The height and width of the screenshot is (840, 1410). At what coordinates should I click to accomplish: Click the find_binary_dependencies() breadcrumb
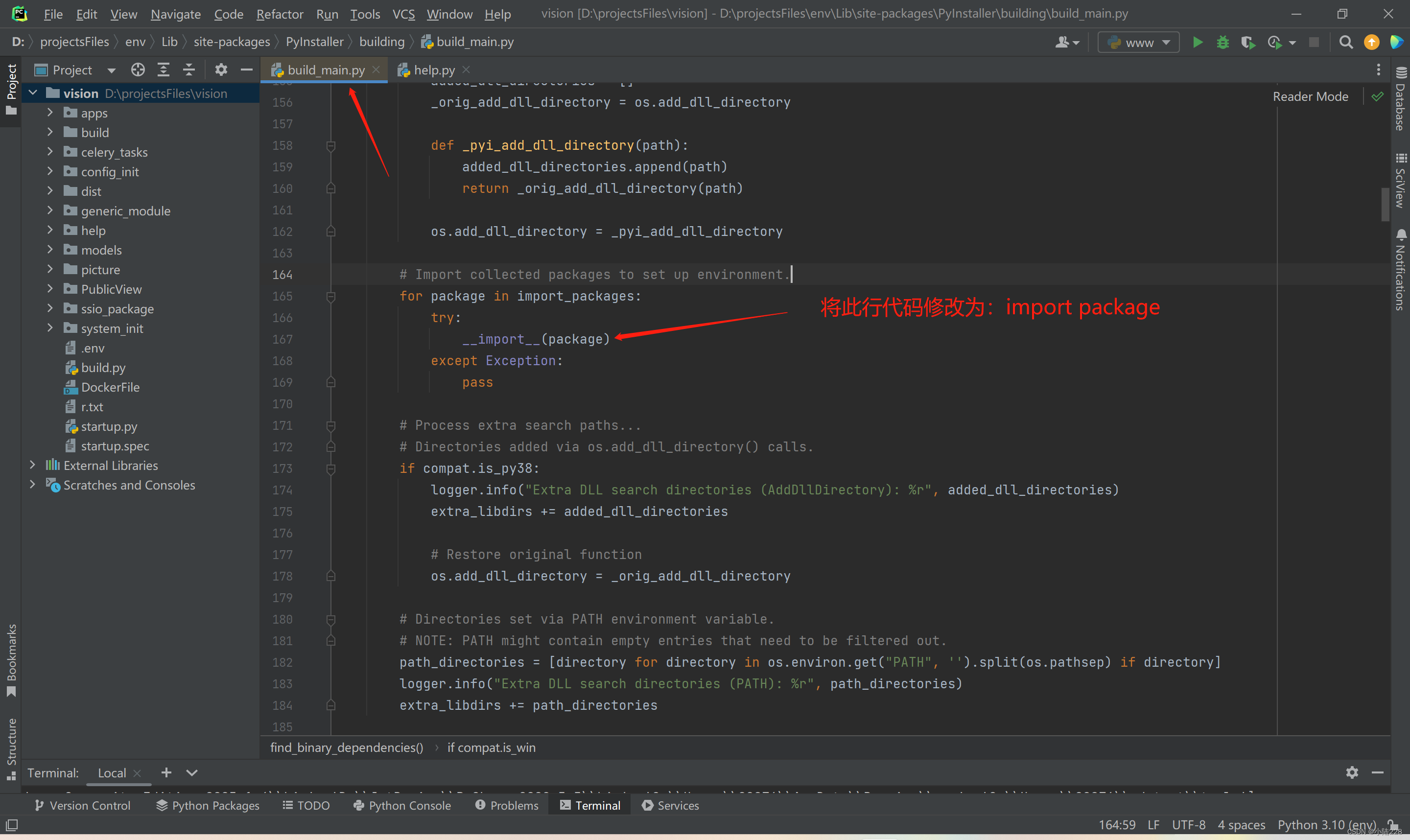coord(347,747)
